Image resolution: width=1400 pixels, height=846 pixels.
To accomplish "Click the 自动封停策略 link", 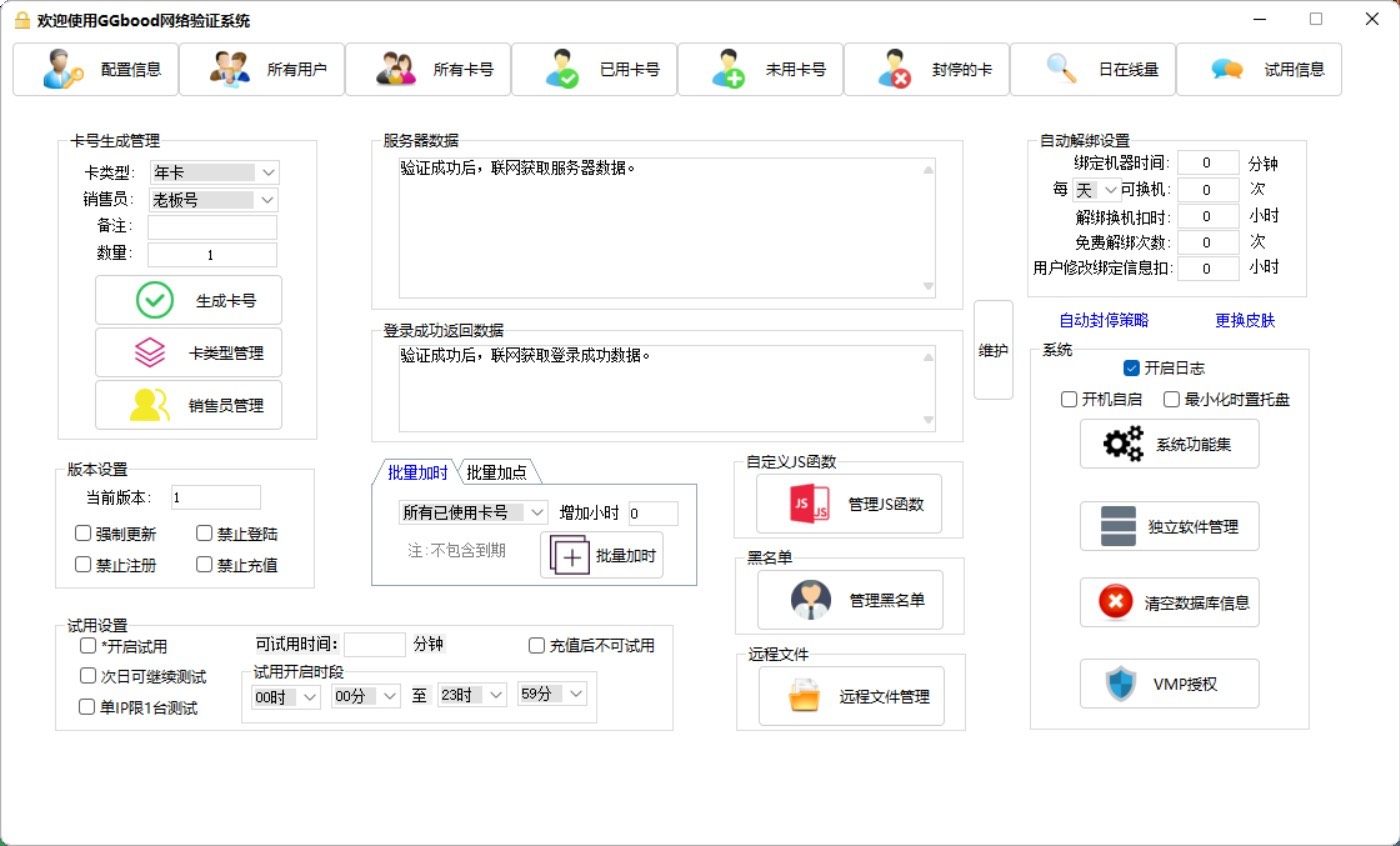I will pos(1104,320).
